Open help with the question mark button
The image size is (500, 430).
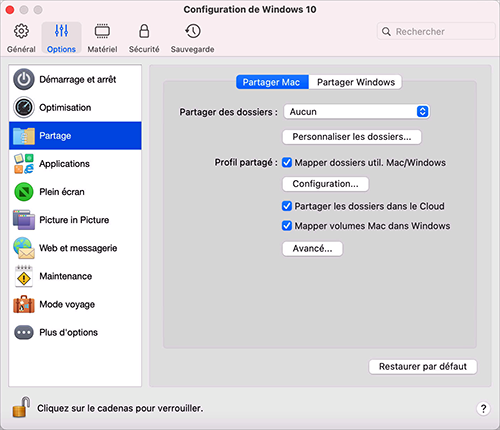point(483,408)
